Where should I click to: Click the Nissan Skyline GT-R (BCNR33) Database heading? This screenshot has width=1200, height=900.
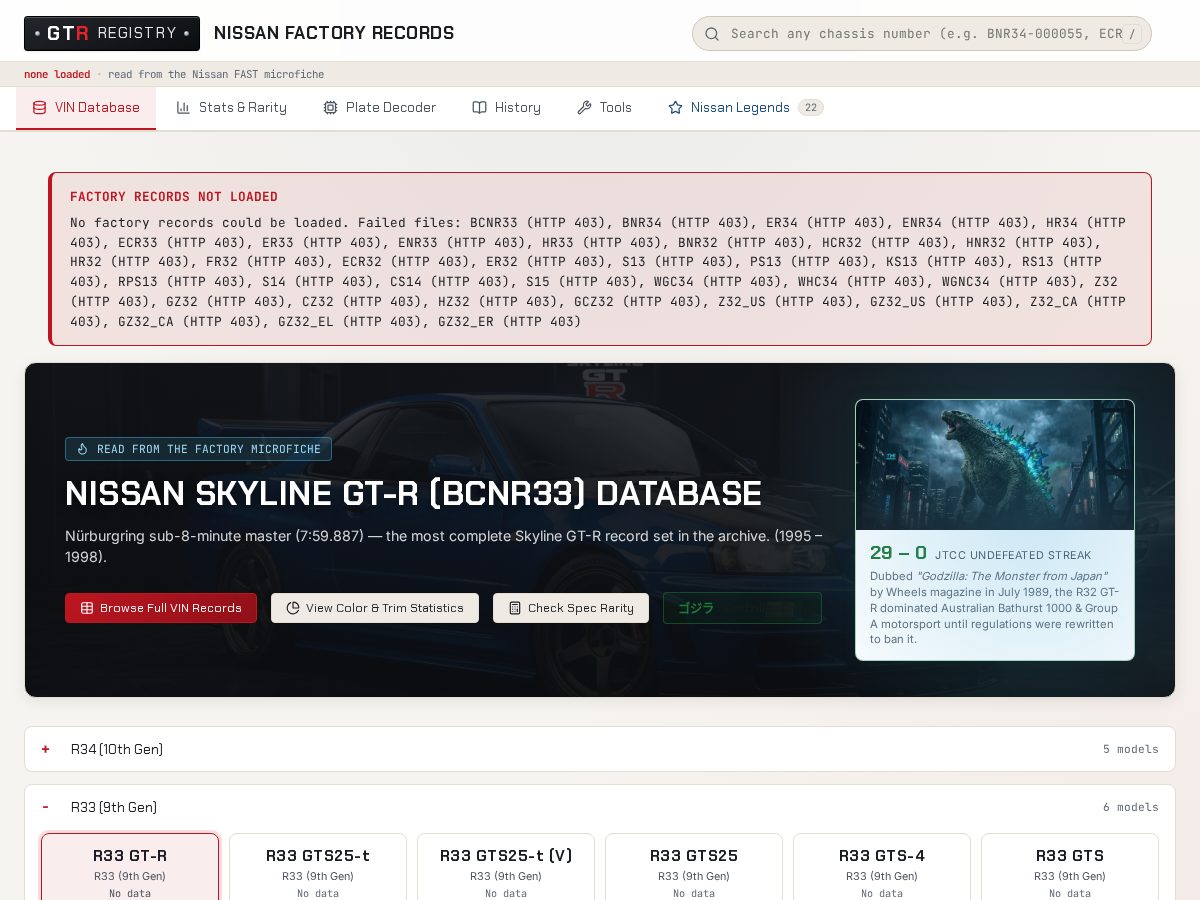[413, 494]
